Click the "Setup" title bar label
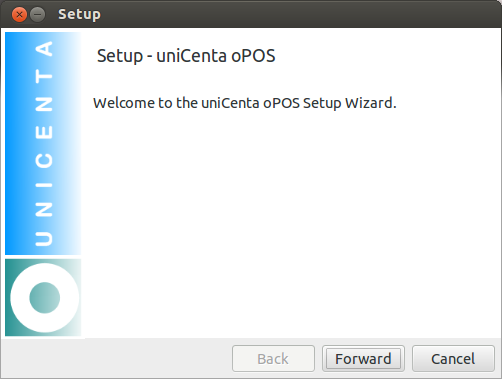 (79, 15)
